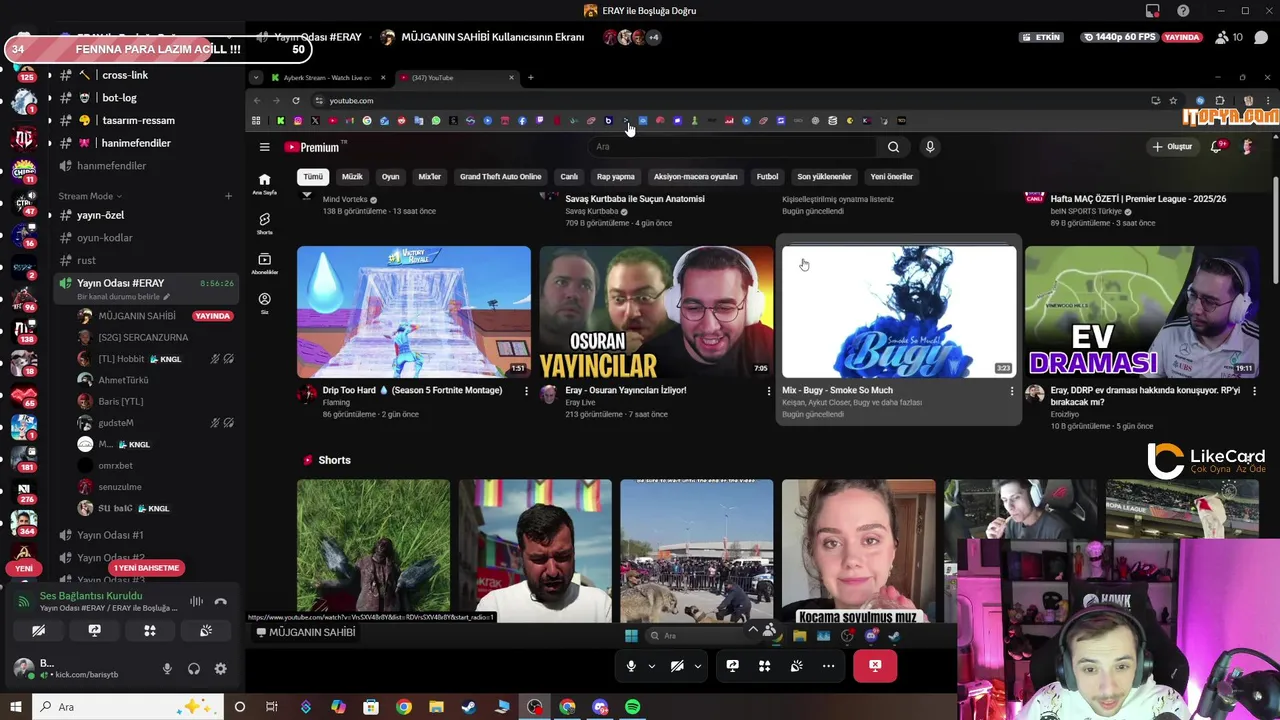
Task: Select the Tümü filter chip
Action: click(313, 177)
